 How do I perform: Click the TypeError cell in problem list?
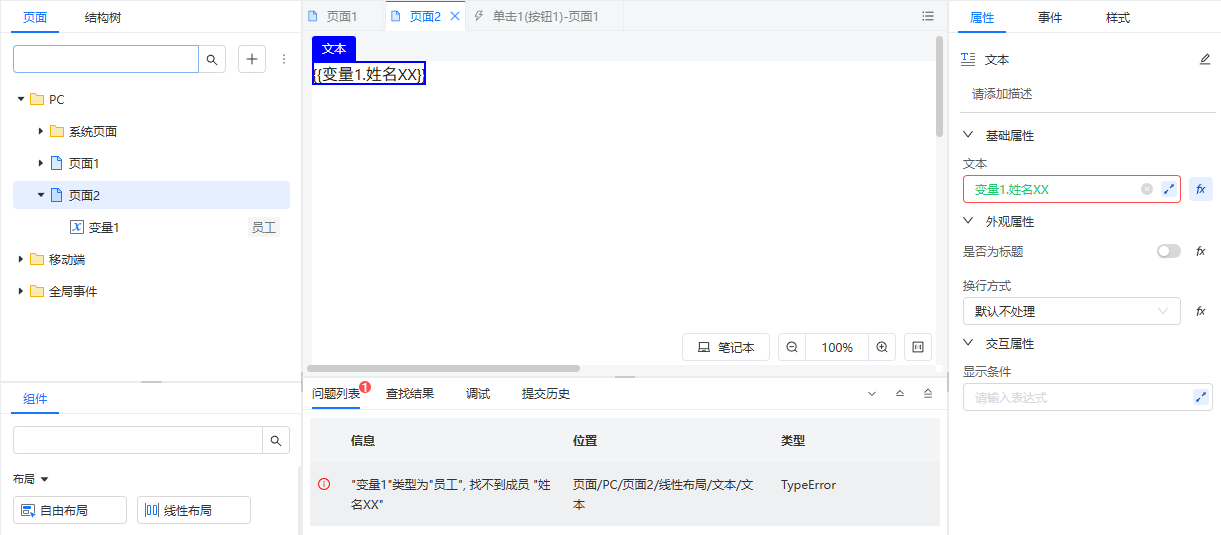[x=808, y=485]
